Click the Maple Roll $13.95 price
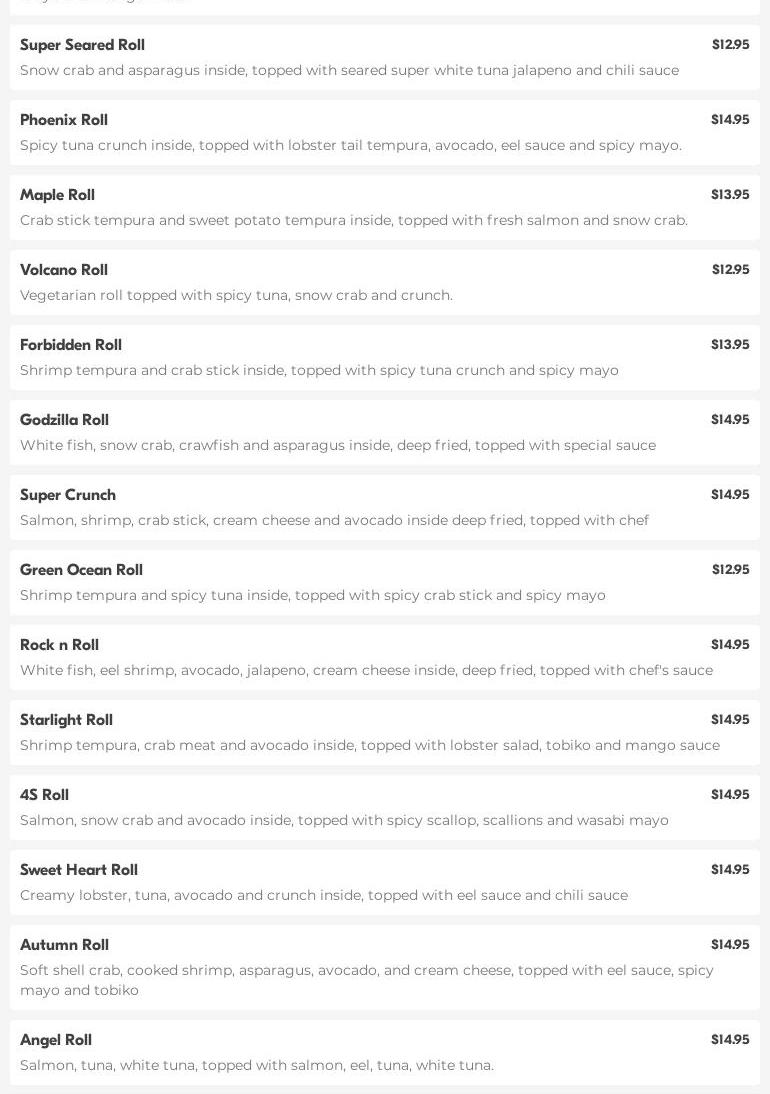Screen dimensions: 770x1094 pos(730,195)
